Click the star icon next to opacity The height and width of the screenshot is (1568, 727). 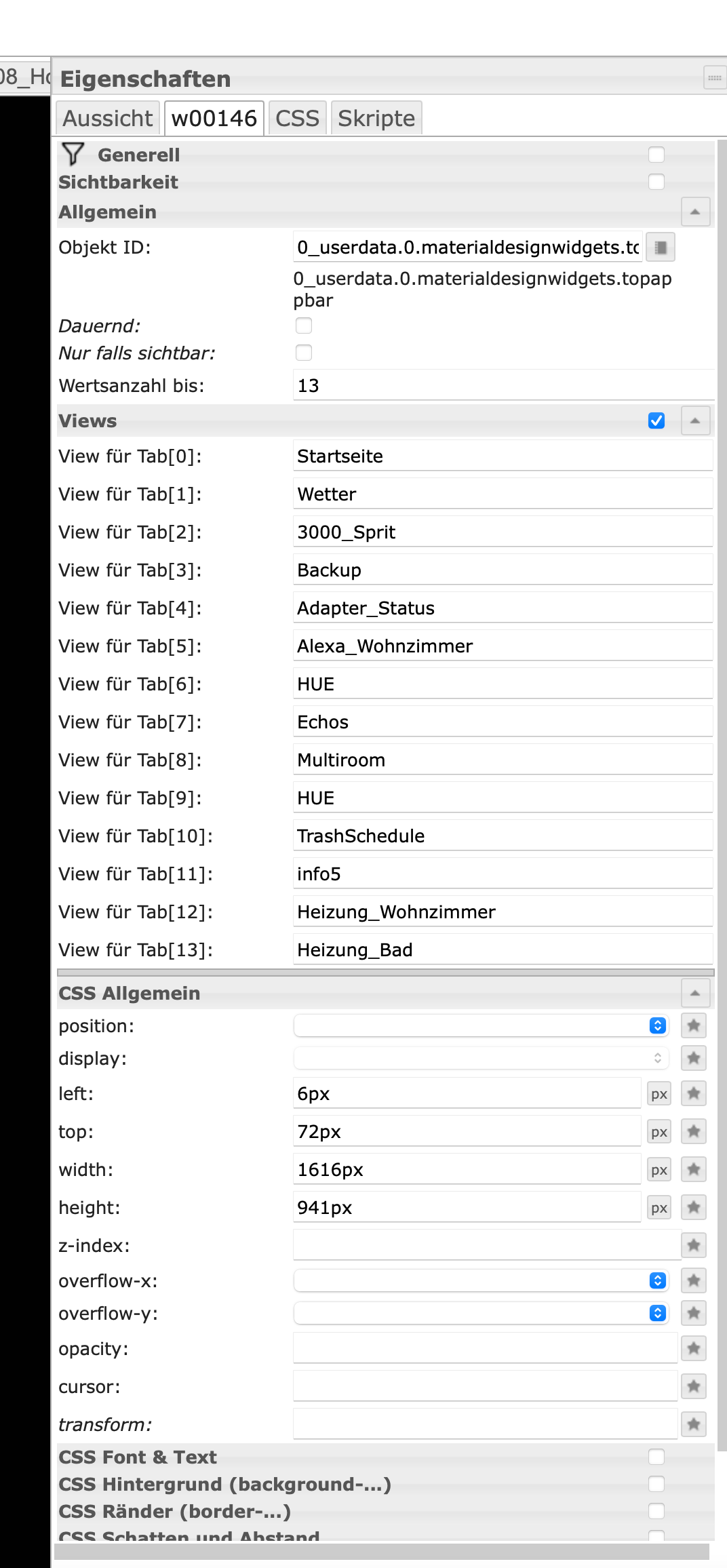click(694, 1348)
